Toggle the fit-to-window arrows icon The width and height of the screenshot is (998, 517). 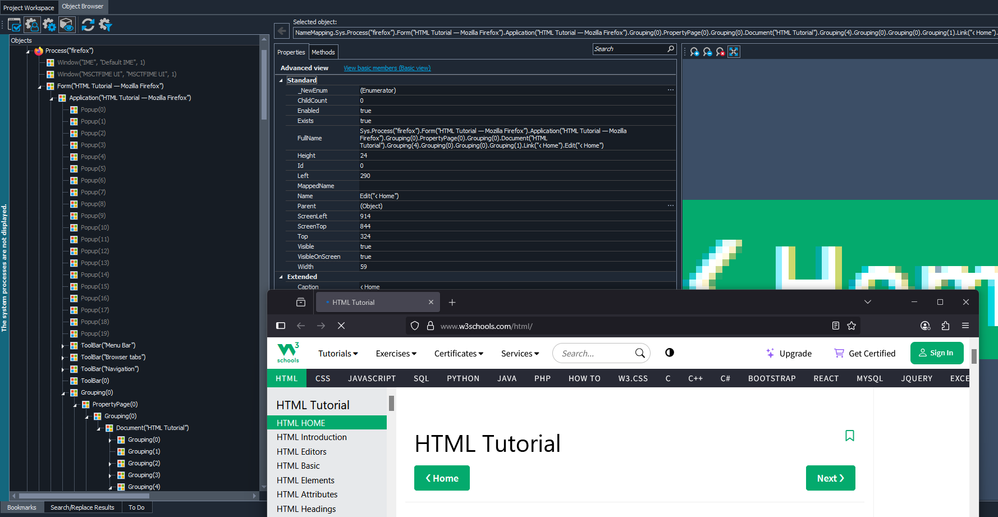tap(733, 52)
